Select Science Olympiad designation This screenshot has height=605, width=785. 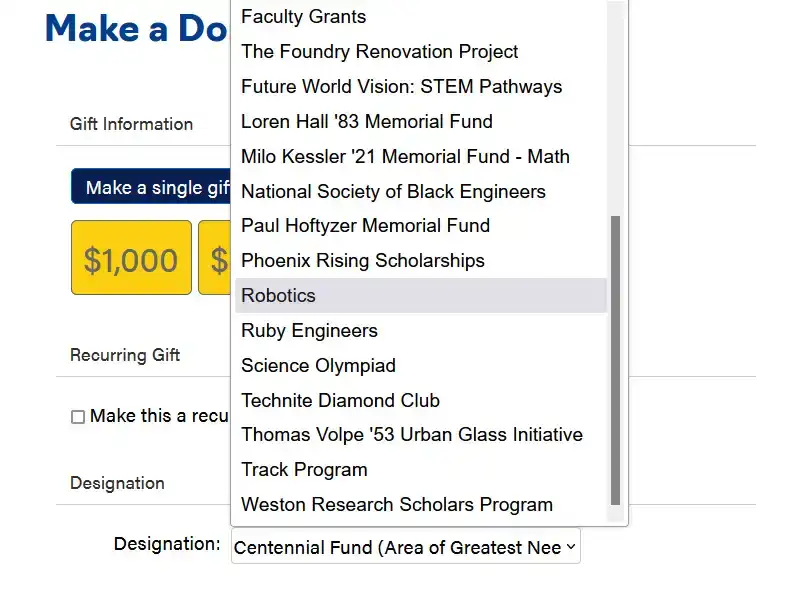point(318,366)
